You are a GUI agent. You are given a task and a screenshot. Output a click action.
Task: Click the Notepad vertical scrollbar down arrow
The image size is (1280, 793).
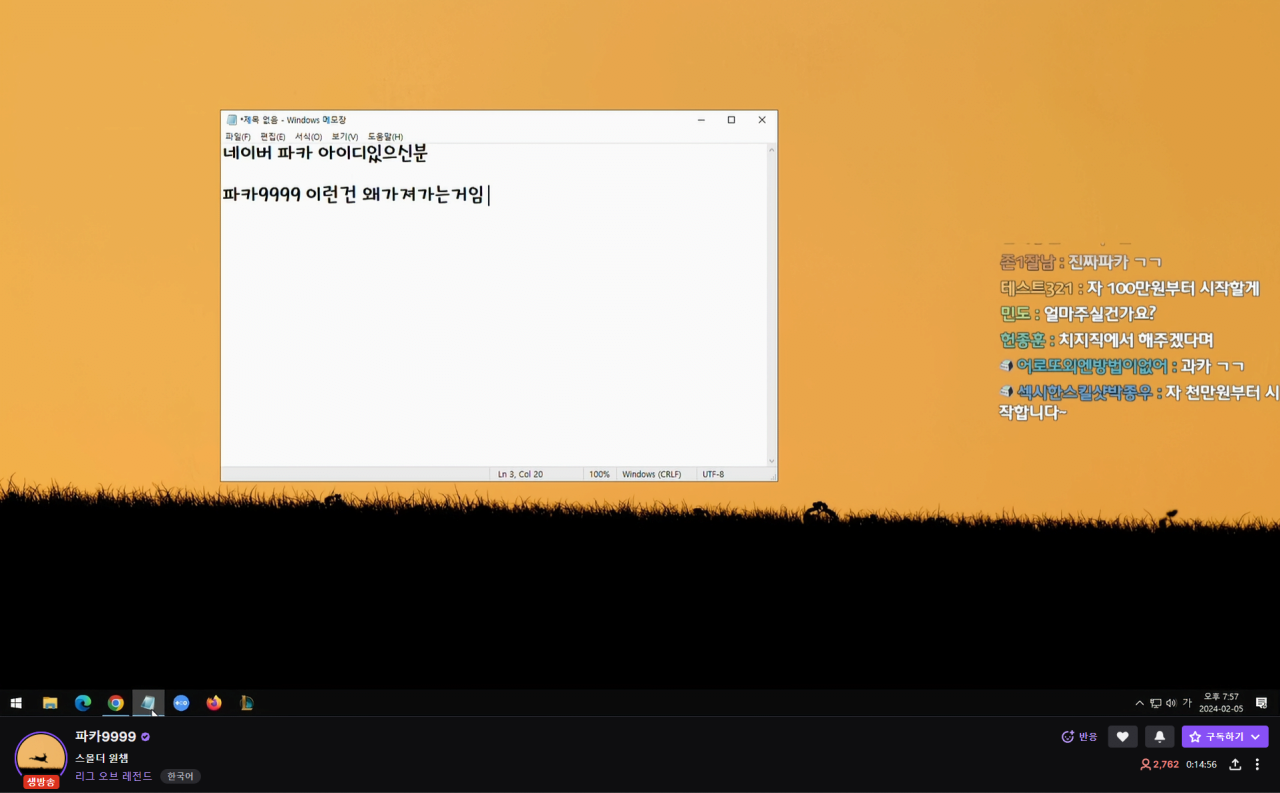click(771, 461)
